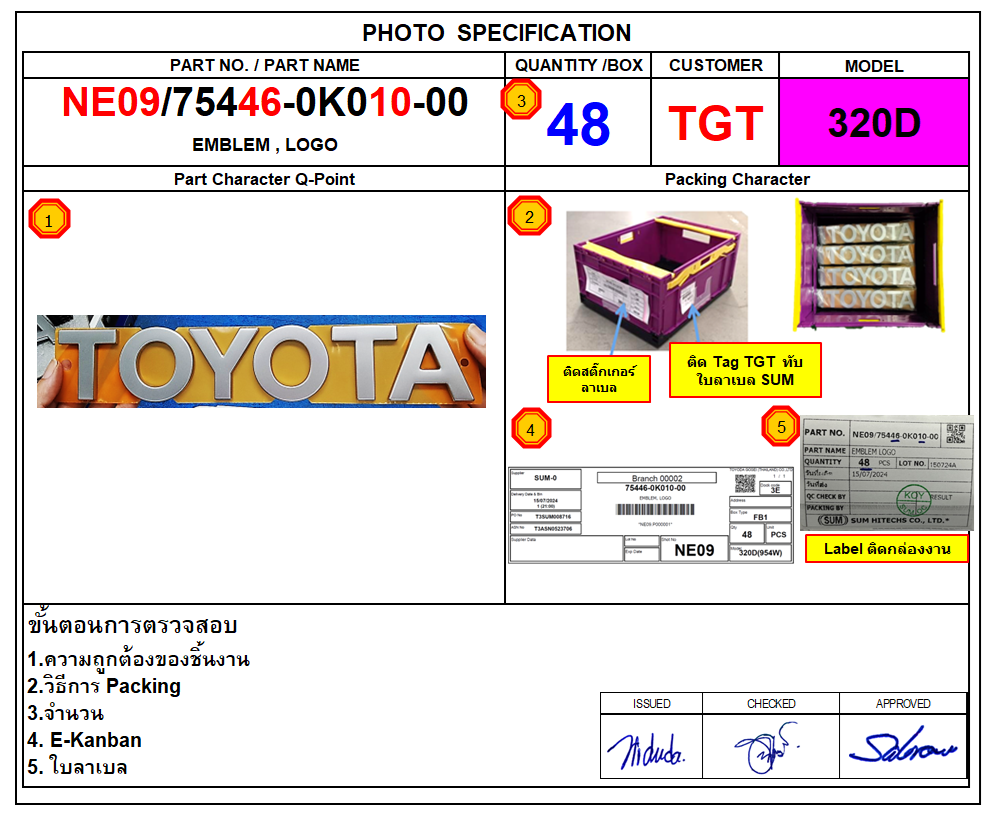Click the QR code on the box label
This screenshot has height=821, width=997.
pyautogui.click(x=956, y=434)
